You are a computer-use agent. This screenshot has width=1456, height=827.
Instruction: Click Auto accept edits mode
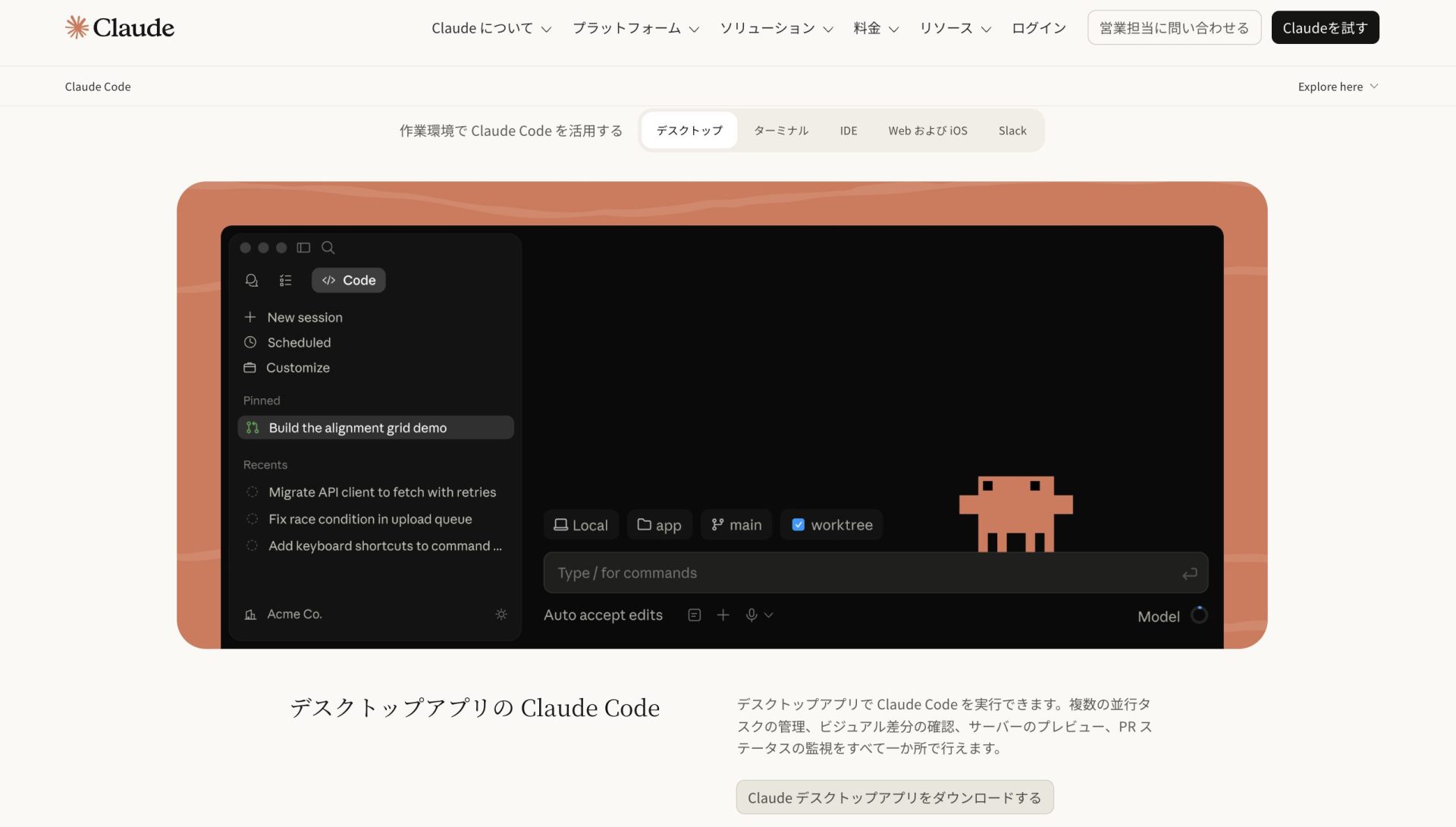click(x=603, y=615)
